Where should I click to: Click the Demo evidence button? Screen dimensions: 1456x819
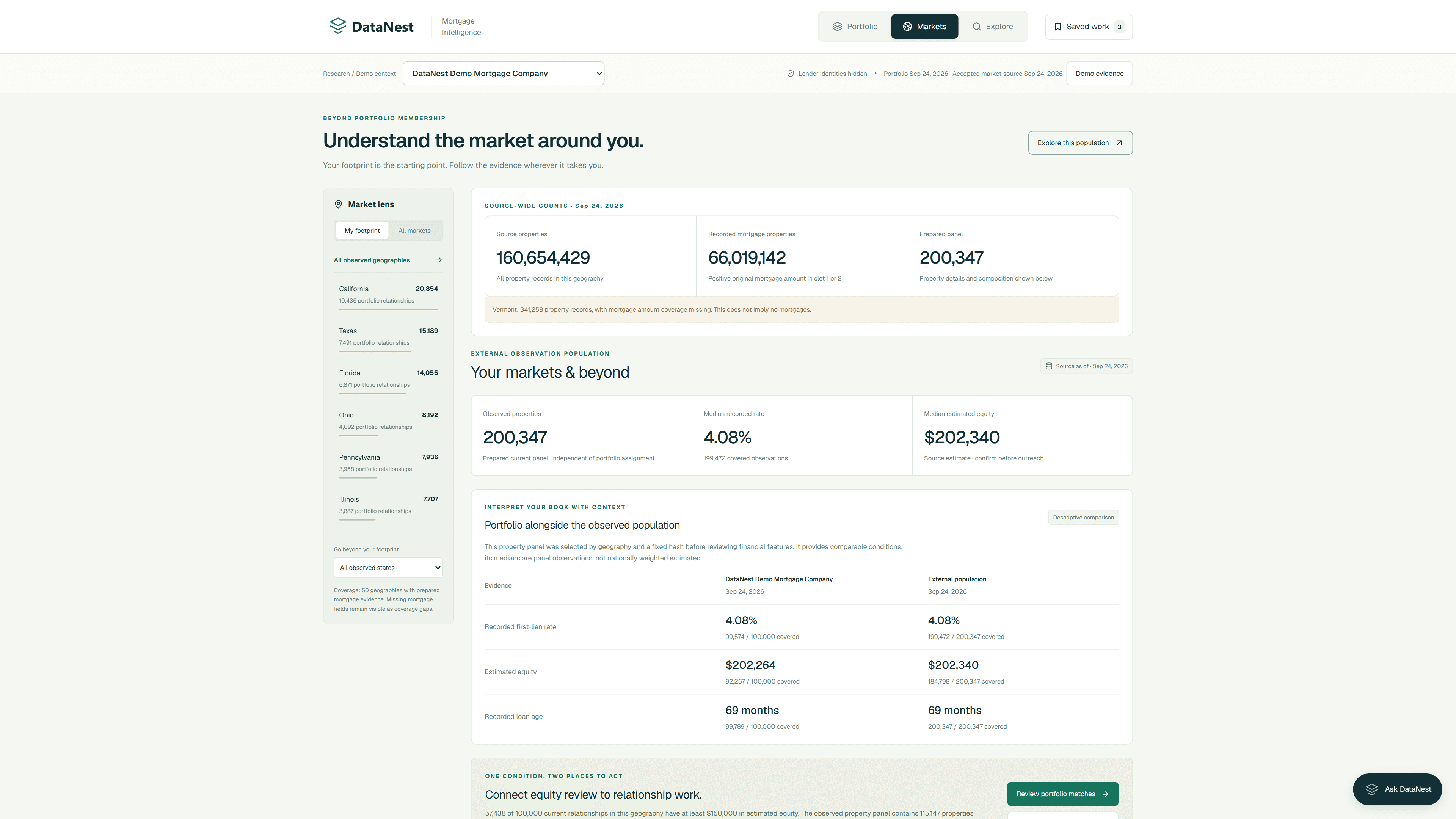coord(1099,74)
